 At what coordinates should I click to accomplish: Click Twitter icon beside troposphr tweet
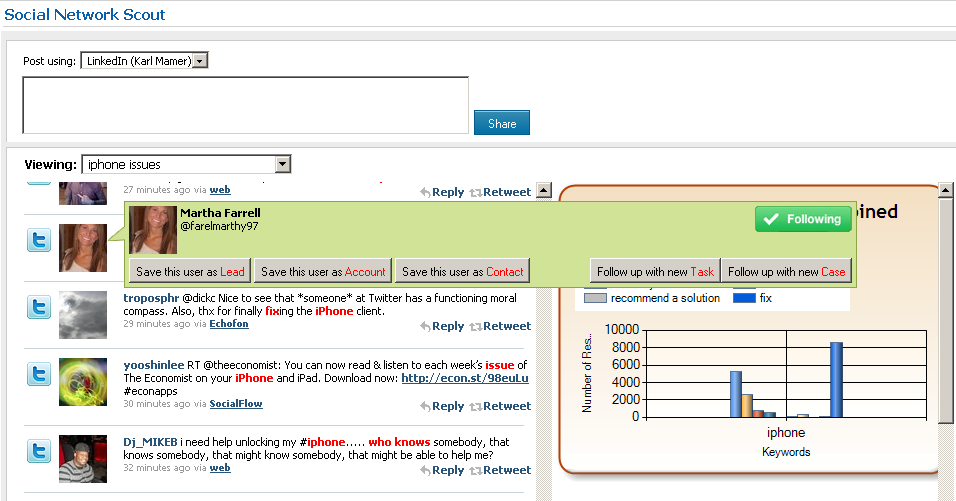click(39, 307)
